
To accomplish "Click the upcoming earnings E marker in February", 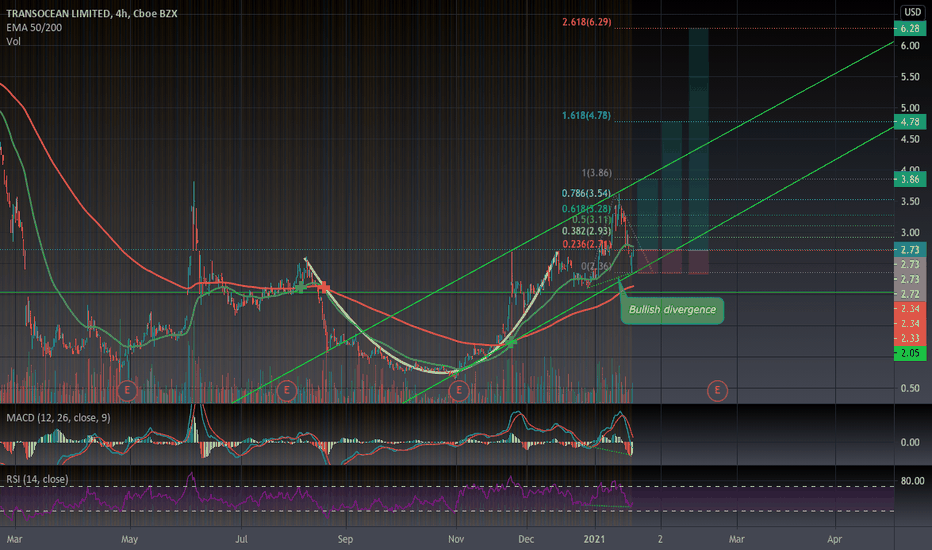I will point(717,391).
